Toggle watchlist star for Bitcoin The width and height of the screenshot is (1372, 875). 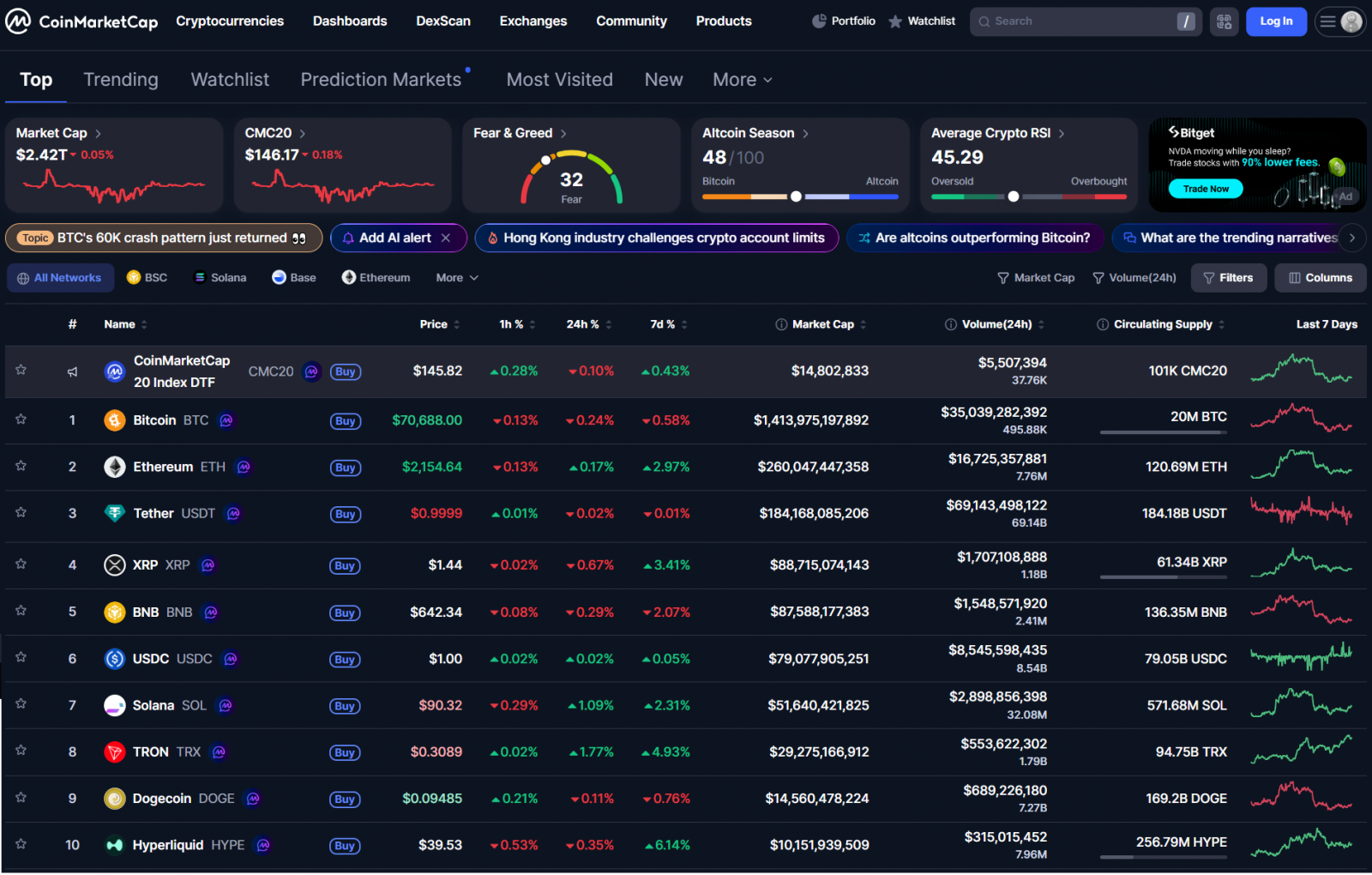click(x=21, y=419)
